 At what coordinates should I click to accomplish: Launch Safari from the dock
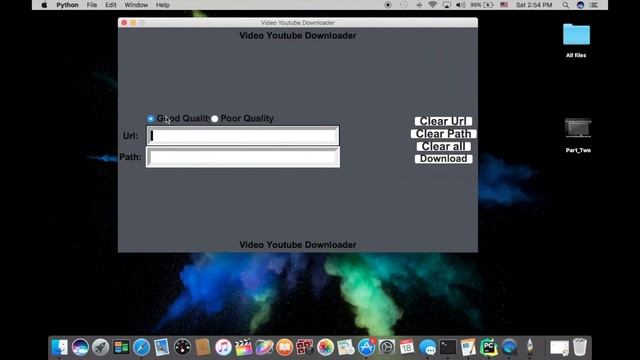(141, 347)
